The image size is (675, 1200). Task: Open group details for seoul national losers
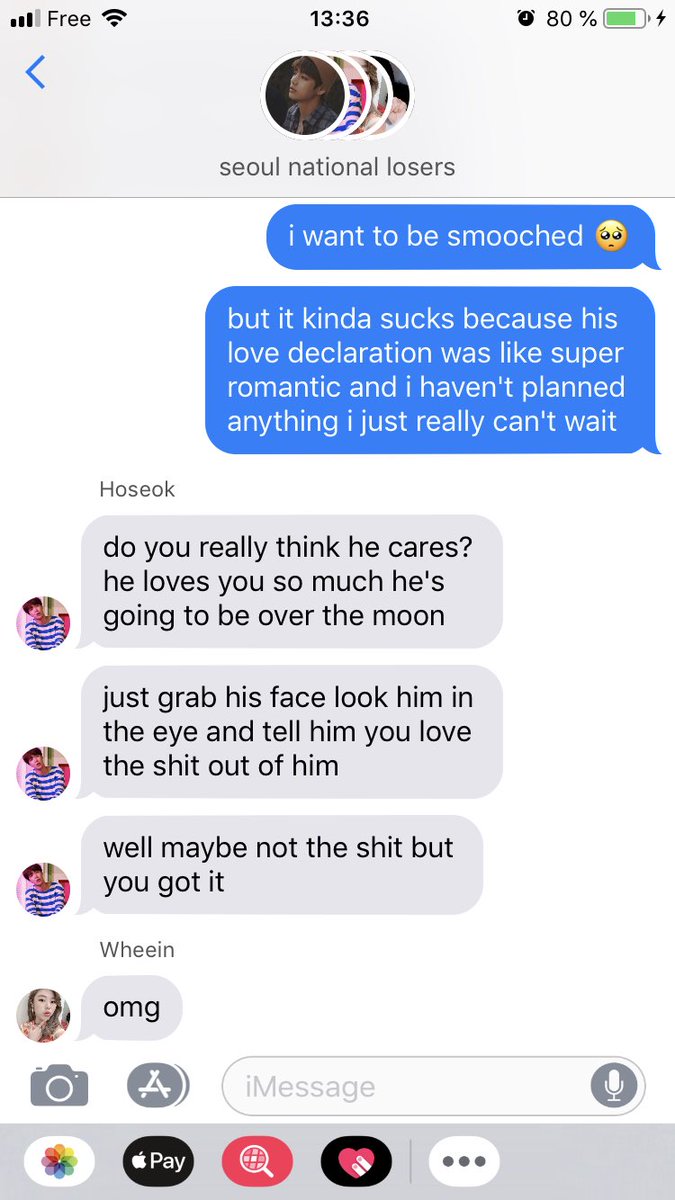[x=337, y=166]
